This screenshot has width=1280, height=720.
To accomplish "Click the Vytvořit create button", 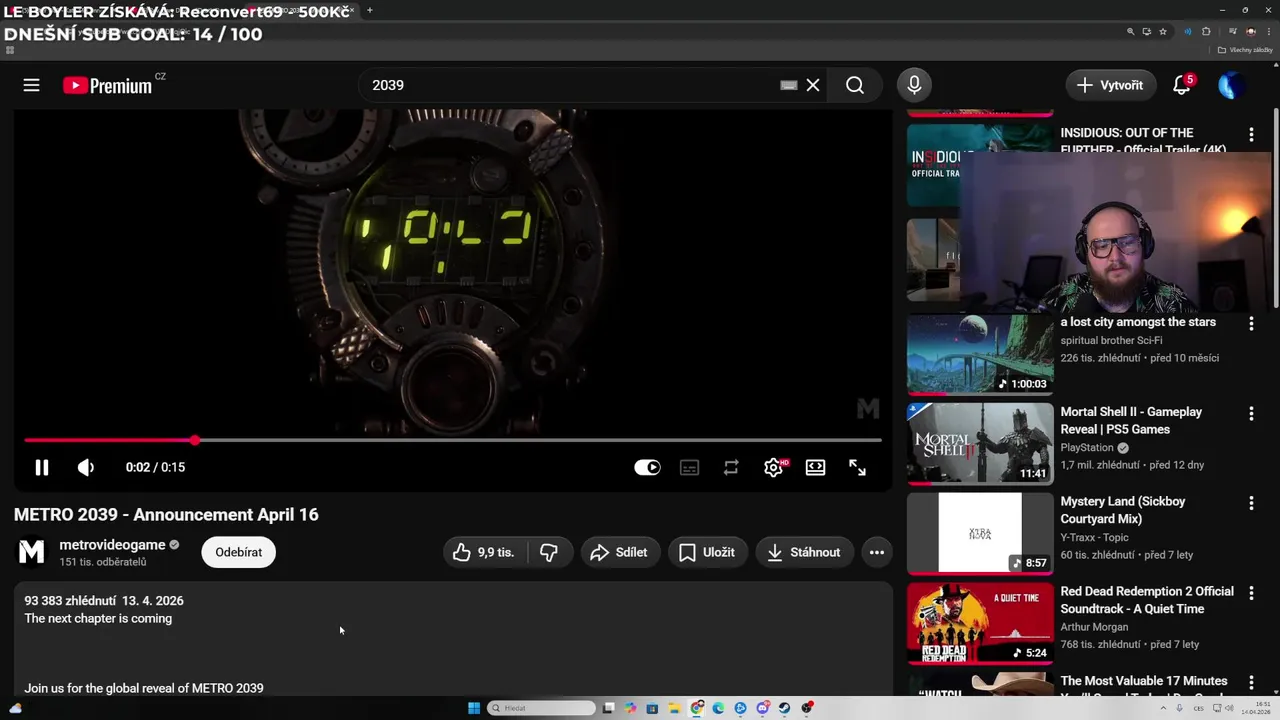I will pyautogui.click(x=1110, y=85).
